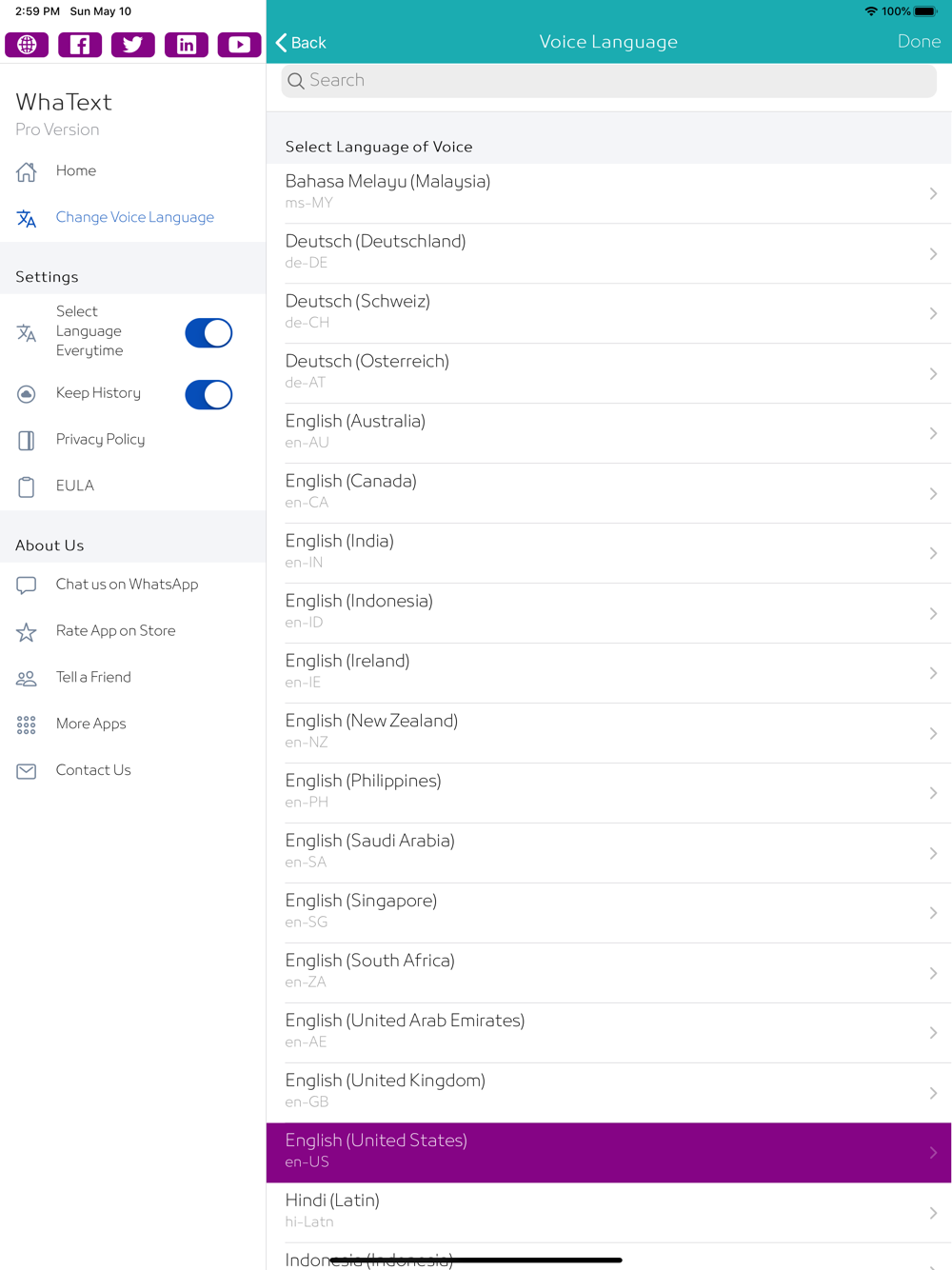Click the magnifier icon in search bar
Screen dimensions: 952x1270
click(x=296, y=81)
